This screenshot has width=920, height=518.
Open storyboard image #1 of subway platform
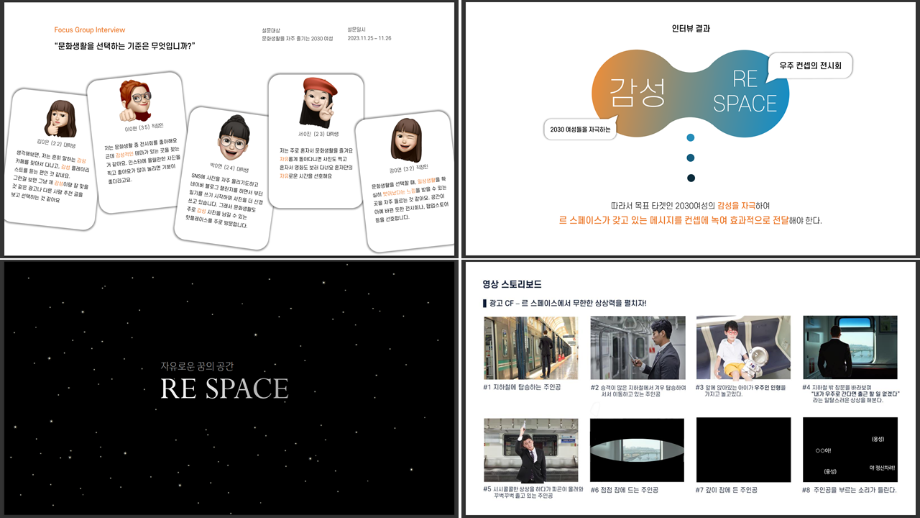(530, 348)
